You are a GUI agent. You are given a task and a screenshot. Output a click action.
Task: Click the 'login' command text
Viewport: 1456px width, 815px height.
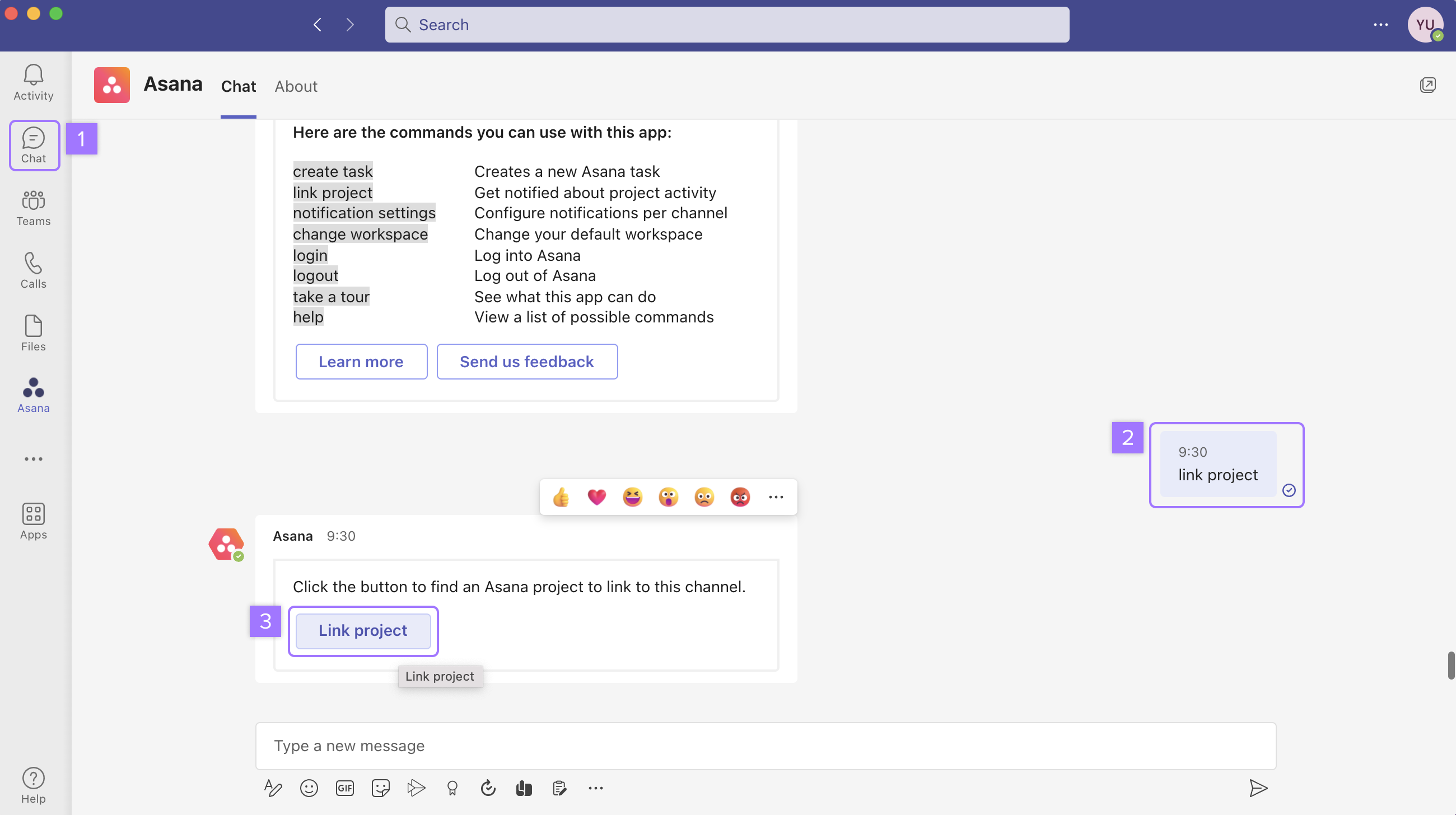click(310, 255)
